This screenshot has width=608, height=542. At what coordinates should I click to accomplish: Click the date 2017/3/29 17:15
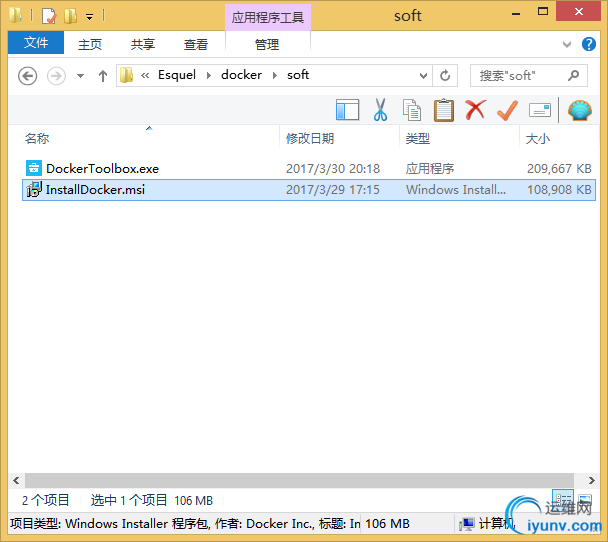[x=333, y=190]
